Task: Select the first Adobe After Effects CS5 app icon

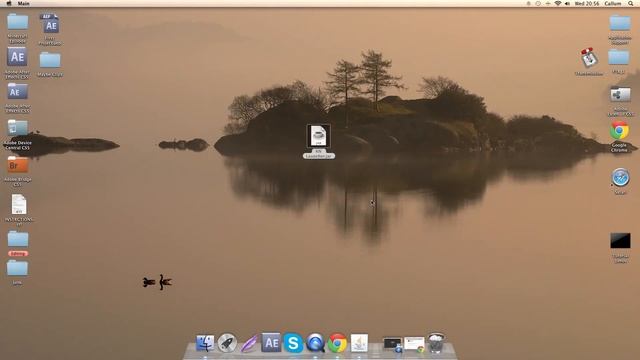Action: [x=17, y=57]
